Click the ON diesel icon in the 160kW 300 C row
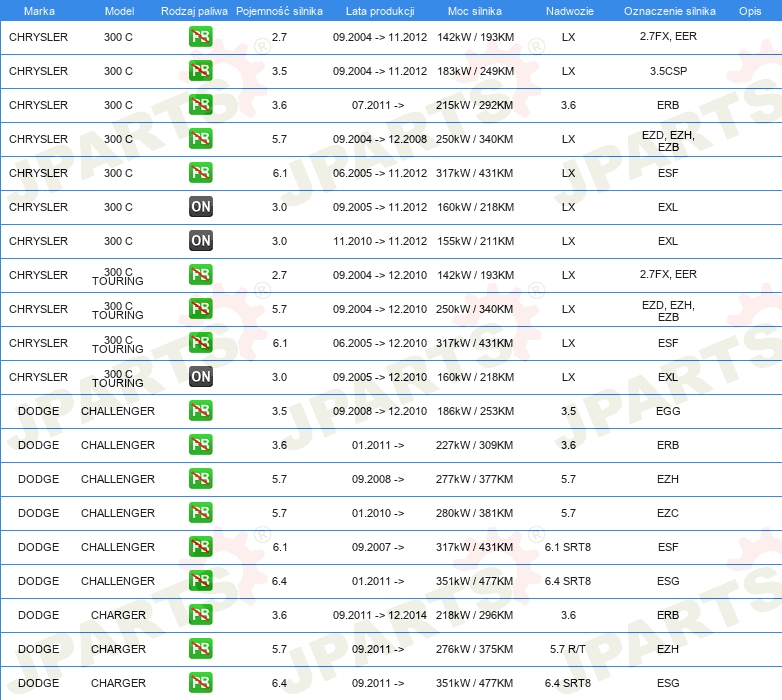Screen dimensions: 782x700 tap(201, 207)
